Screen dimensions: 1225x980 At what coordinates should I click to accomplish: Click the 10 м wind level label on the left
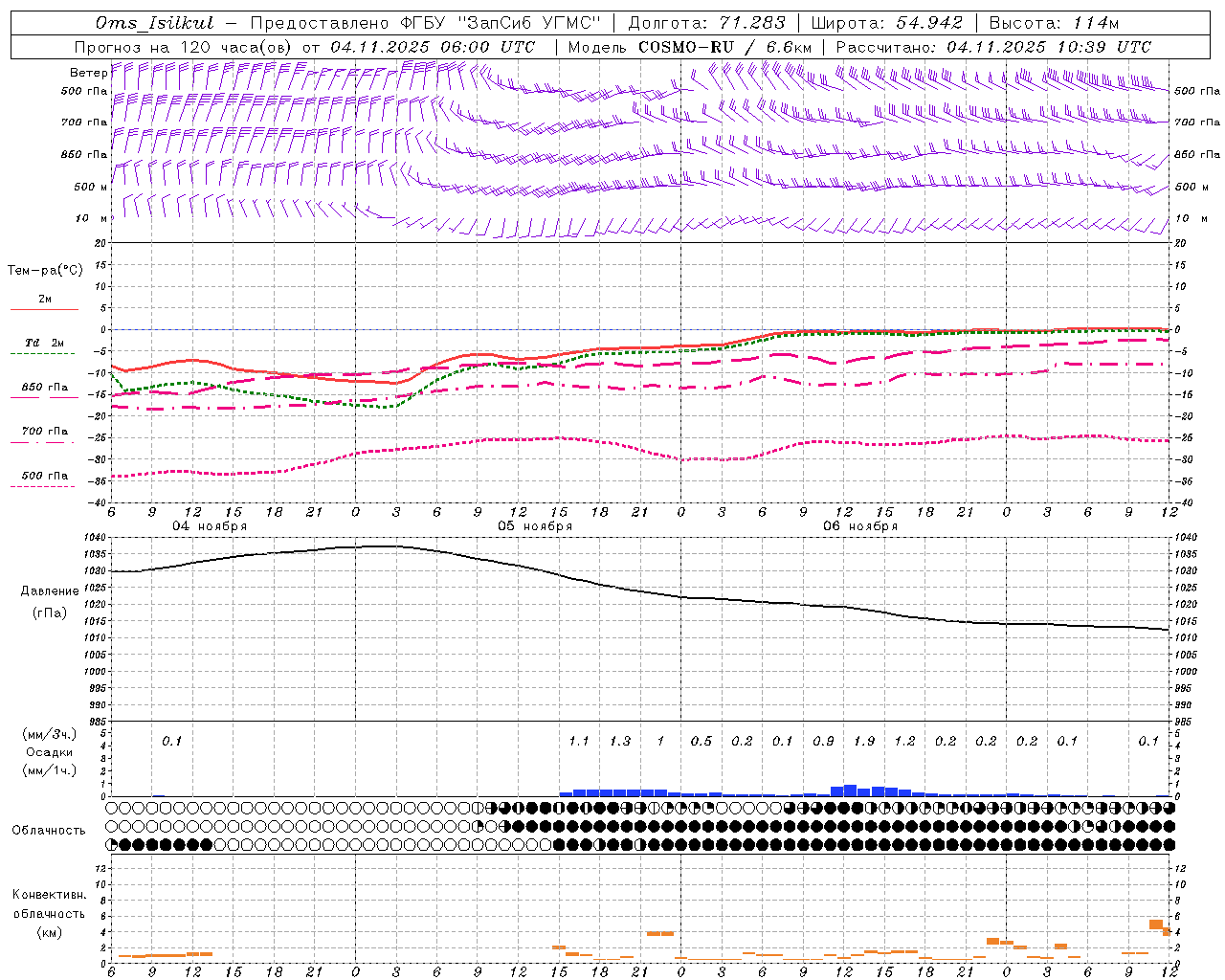[91, 218]
